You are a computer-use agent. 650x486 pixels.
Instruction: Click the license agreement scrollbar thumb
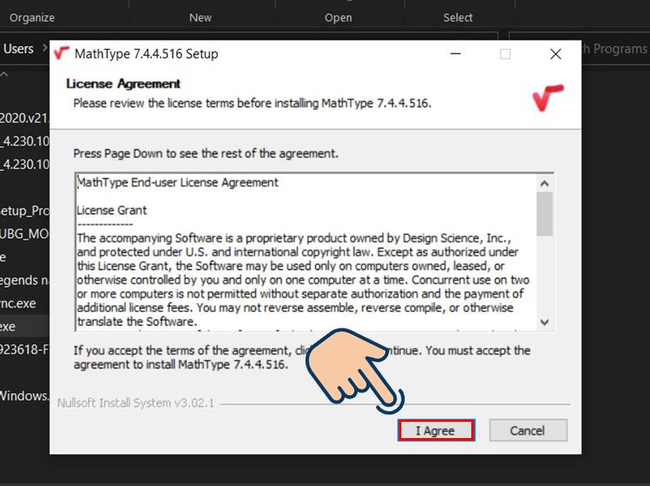(x=544, y=212)
